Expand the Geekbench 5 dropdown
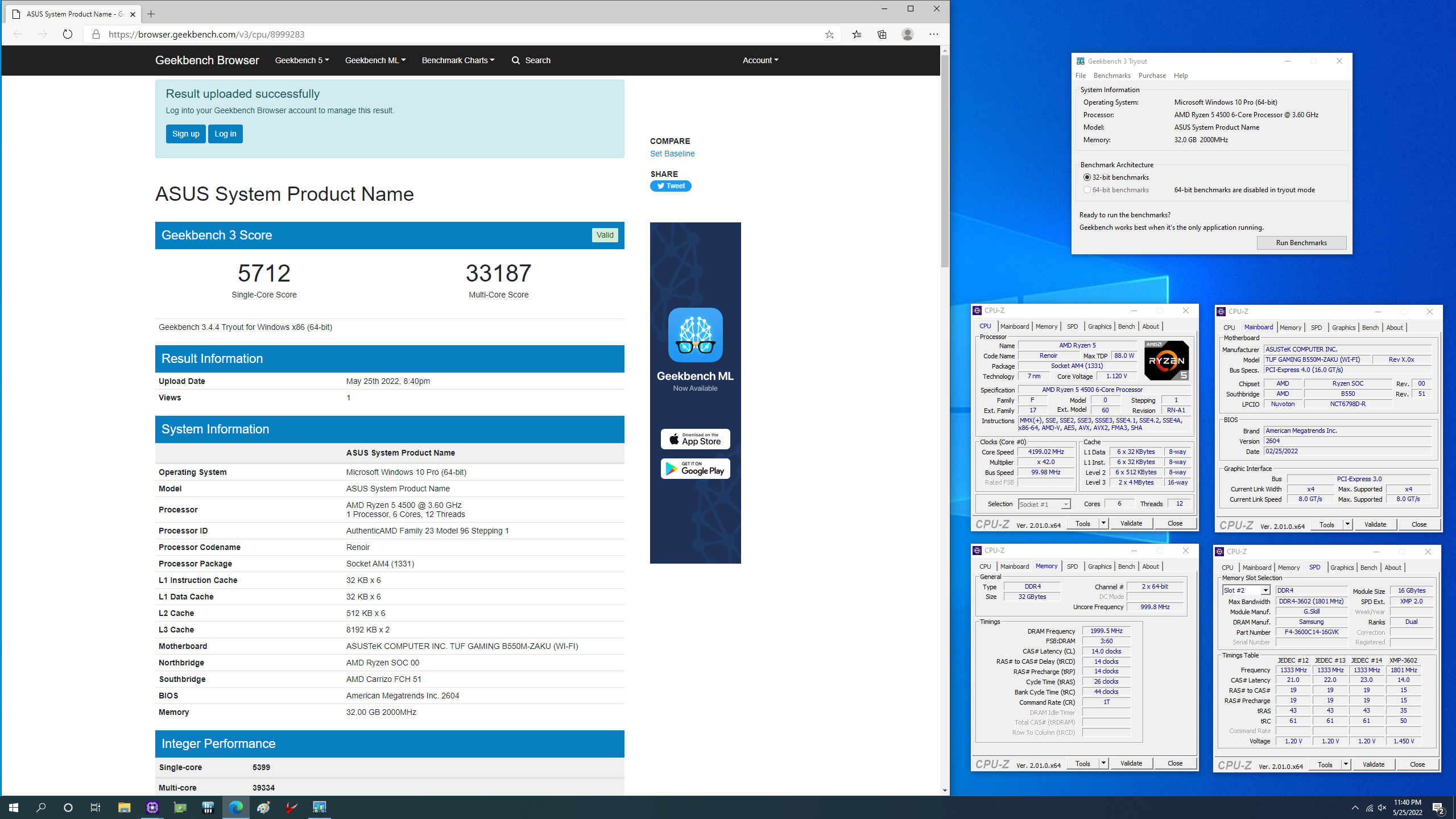 pyautogui.click(x=301, y=60)
